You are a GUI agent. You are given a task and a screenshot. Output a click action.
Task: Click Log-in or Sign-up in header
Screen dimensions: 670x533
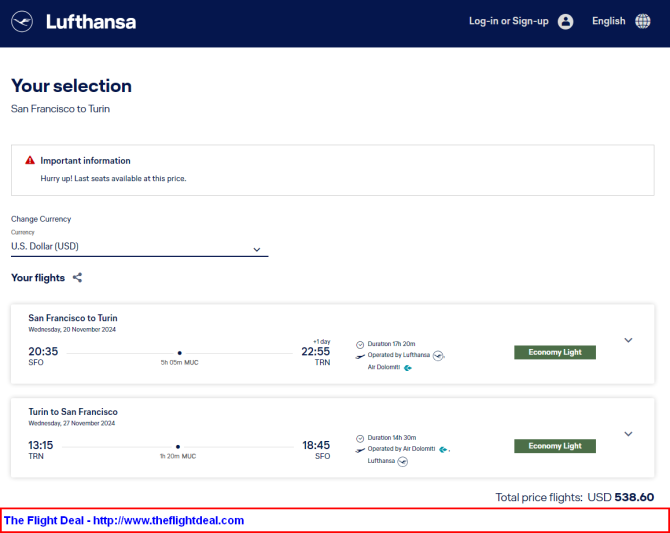pos(508,21)
